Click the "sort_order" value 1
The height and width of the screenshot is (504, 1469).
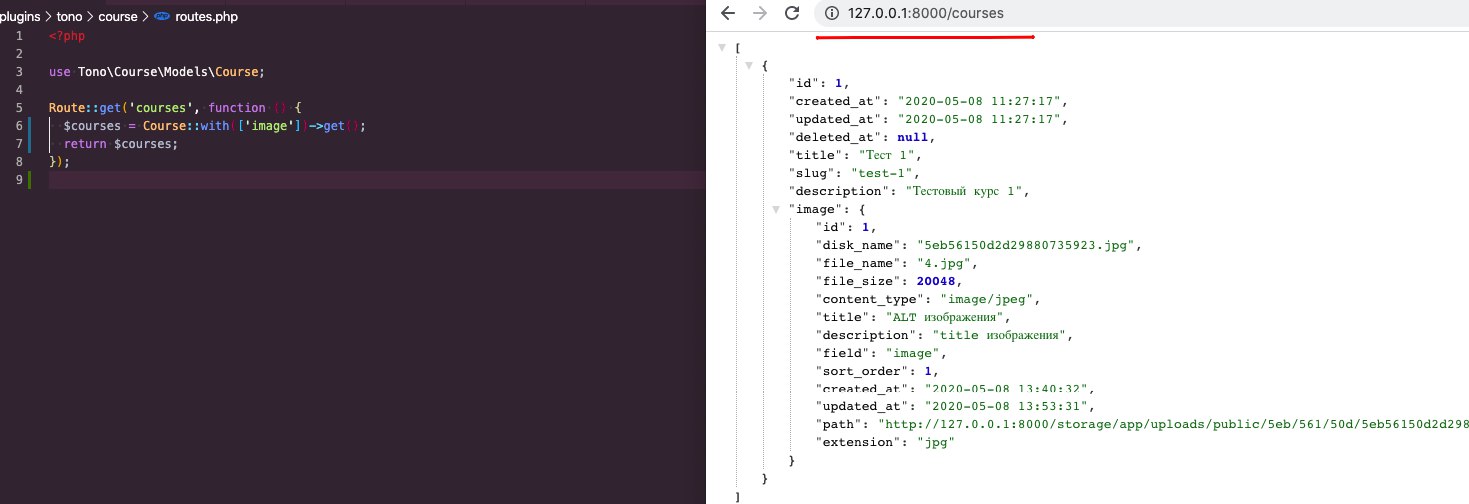pos(927,371)
